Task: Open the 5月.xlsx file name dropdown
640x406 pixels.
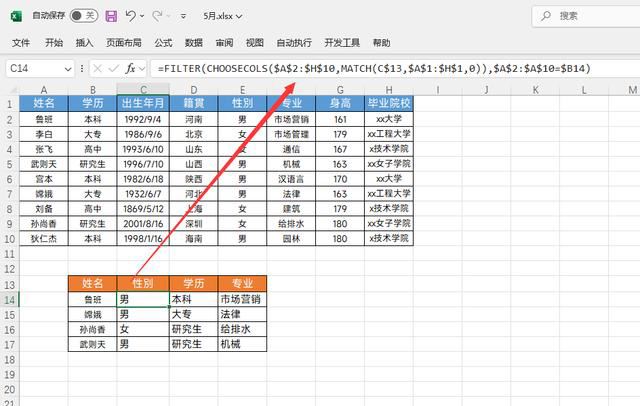Action: [223, 16]
